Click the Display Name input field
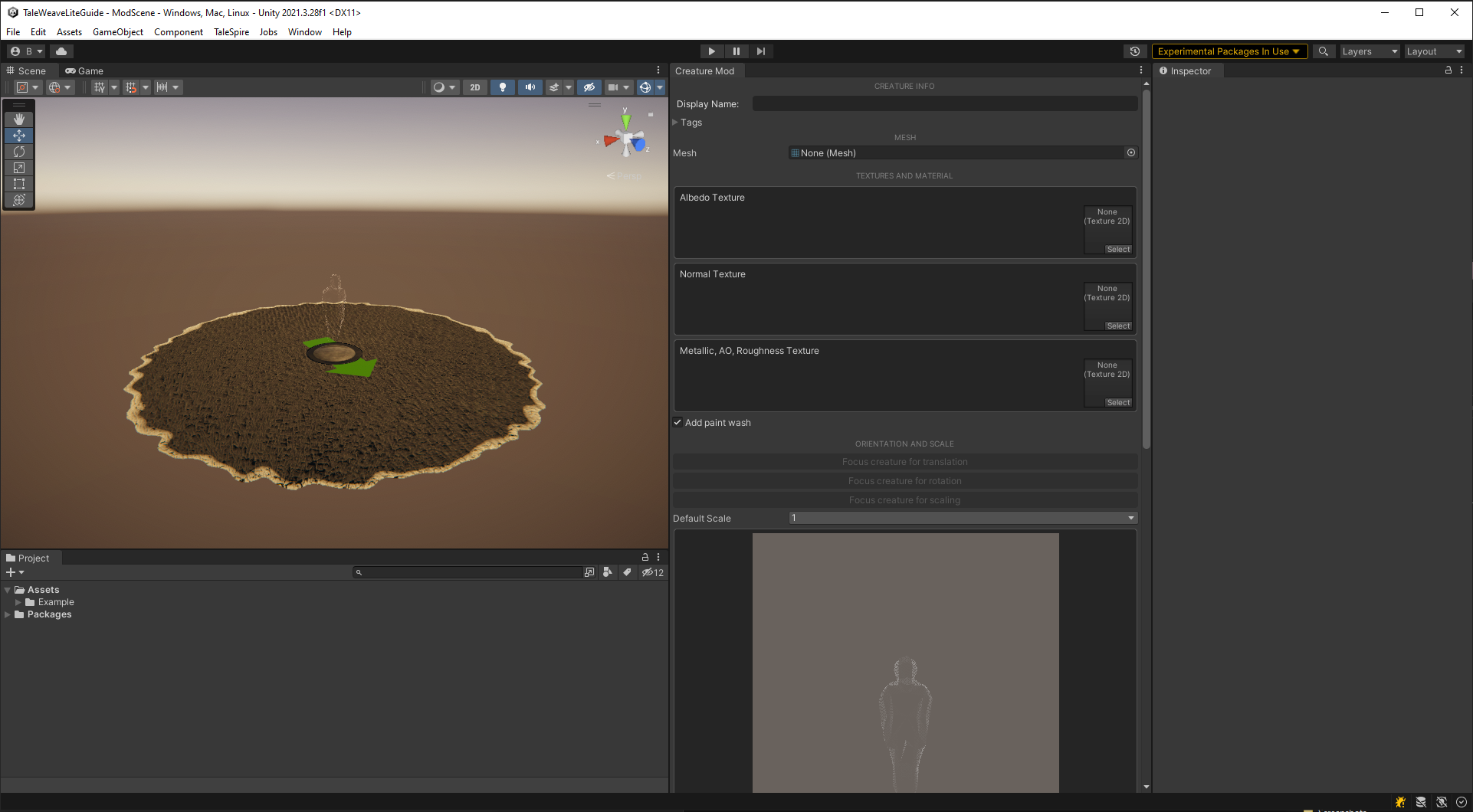The image size is (1473, 812). coord(944,104)
